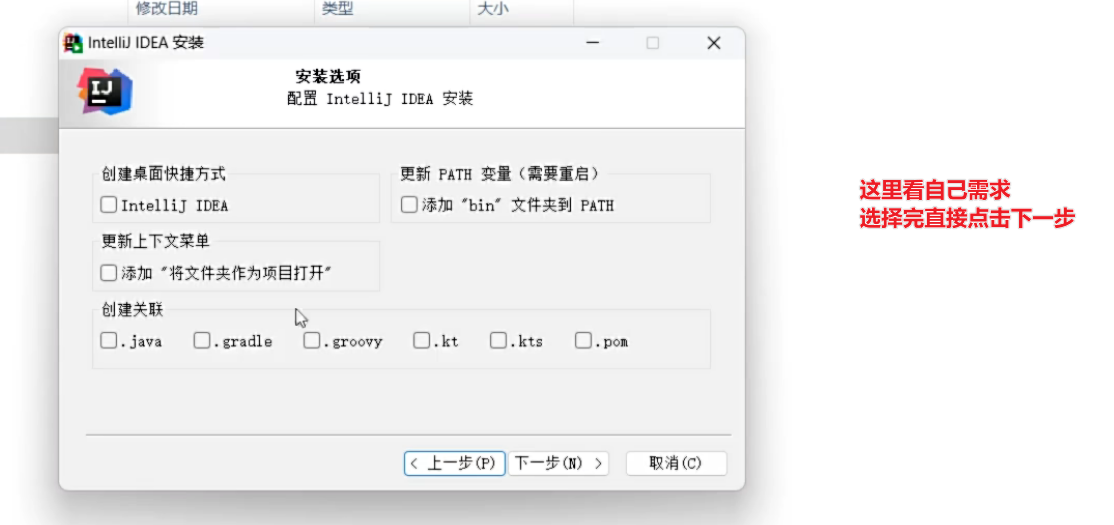
Task: Sort by 修改日期 column in Explorer
Action: click(x=166, y=9)
